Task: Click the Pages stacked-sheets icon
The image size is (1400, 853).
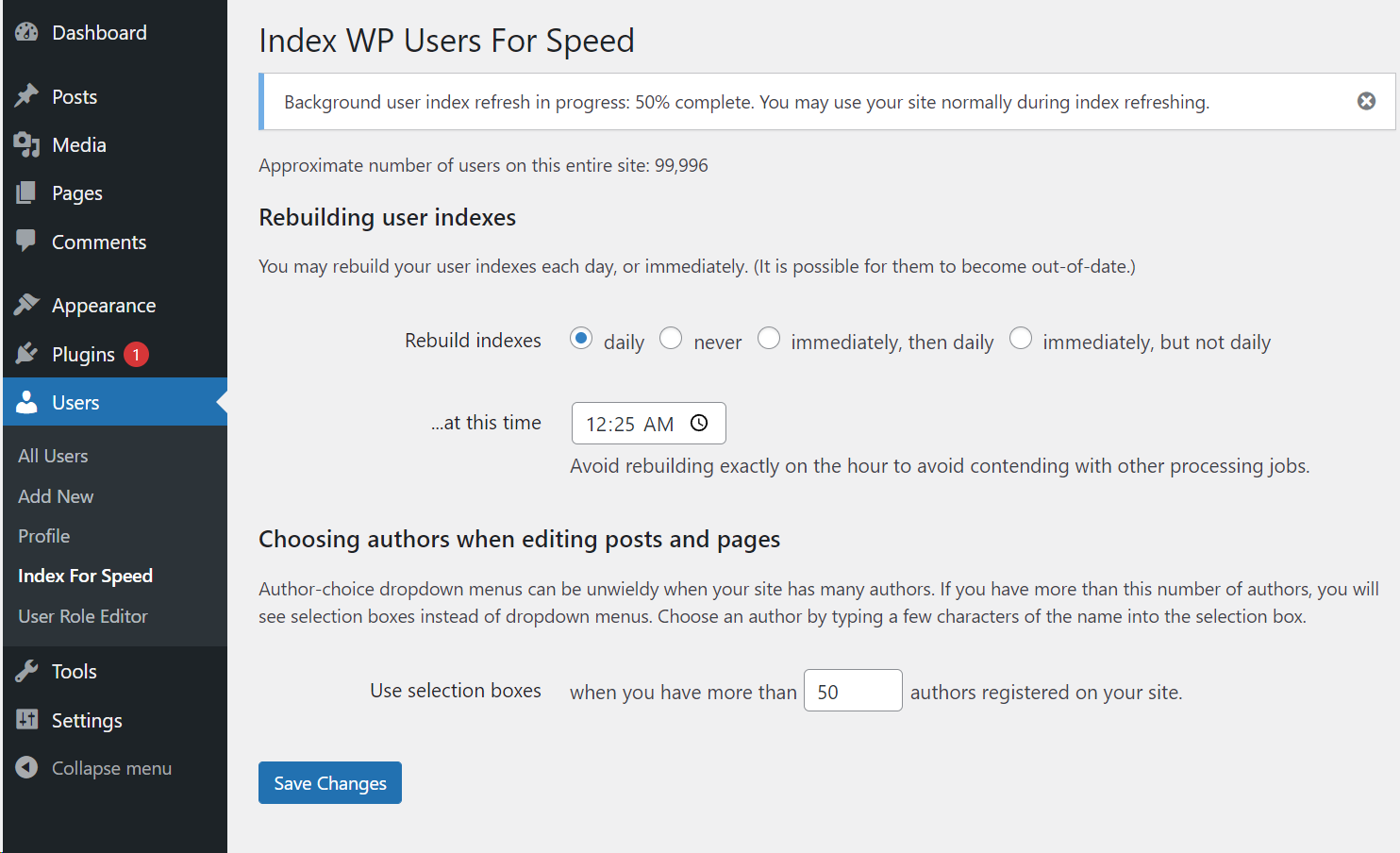Action: click(26, 192)
